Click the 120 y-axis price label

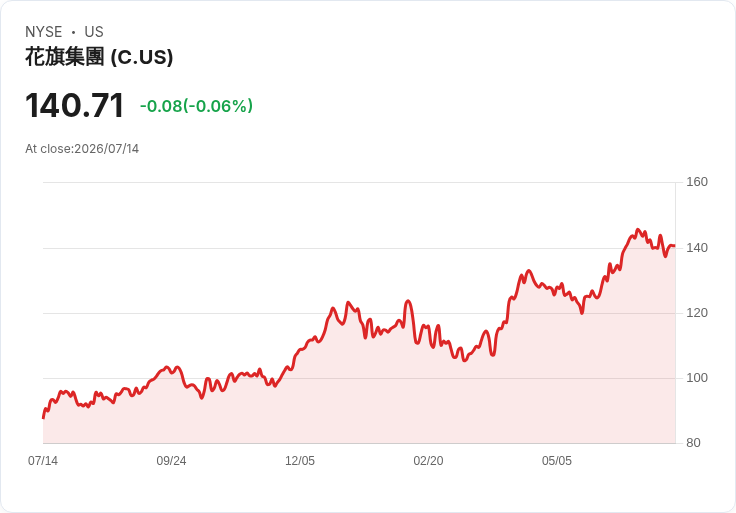[x=697, y=313]
